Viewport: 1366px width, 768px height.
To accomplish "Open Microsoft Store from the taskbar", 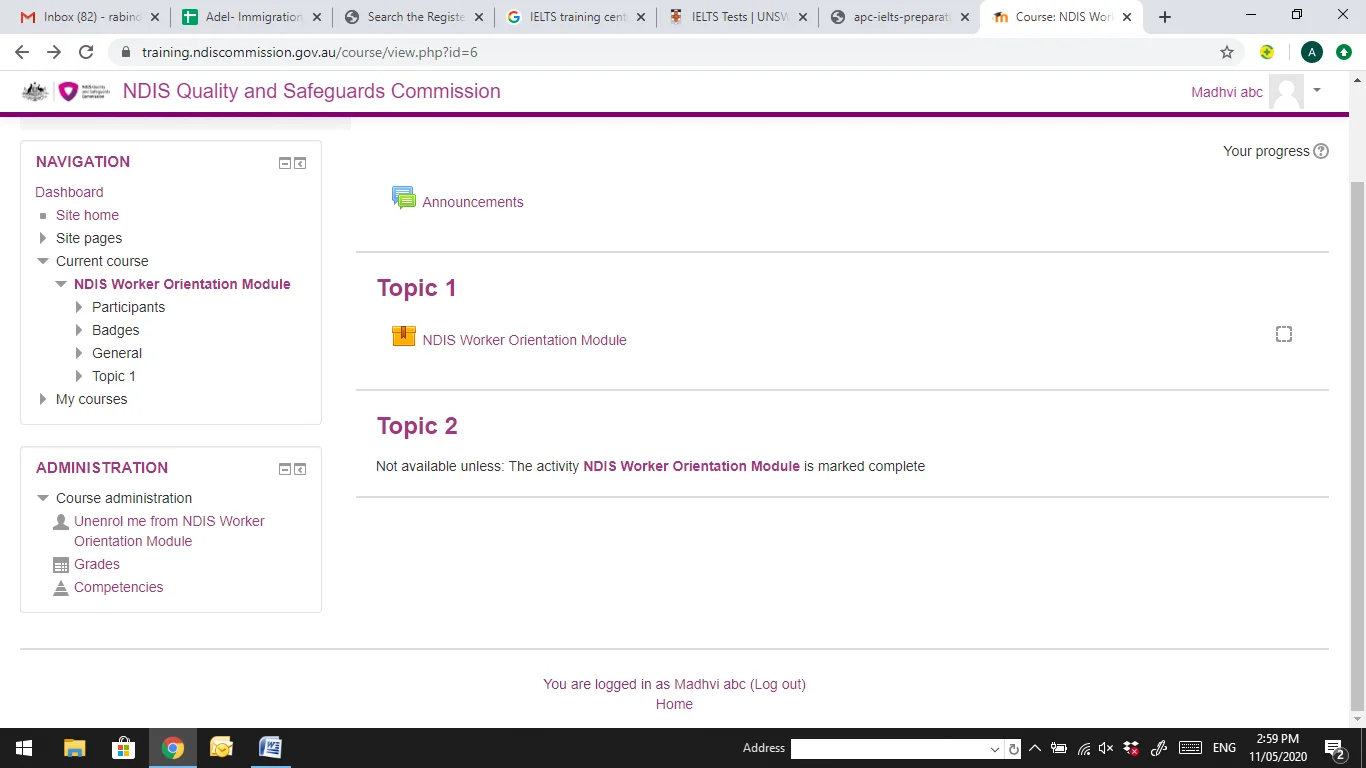I will [123, 748].
